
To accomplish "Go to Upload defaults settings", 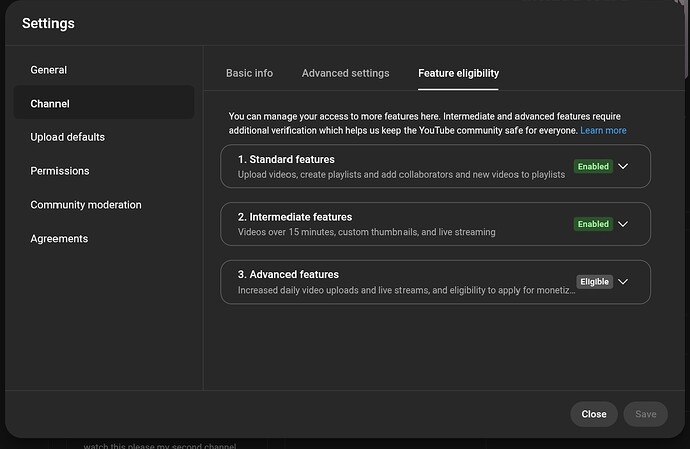I will coord(67,137).
